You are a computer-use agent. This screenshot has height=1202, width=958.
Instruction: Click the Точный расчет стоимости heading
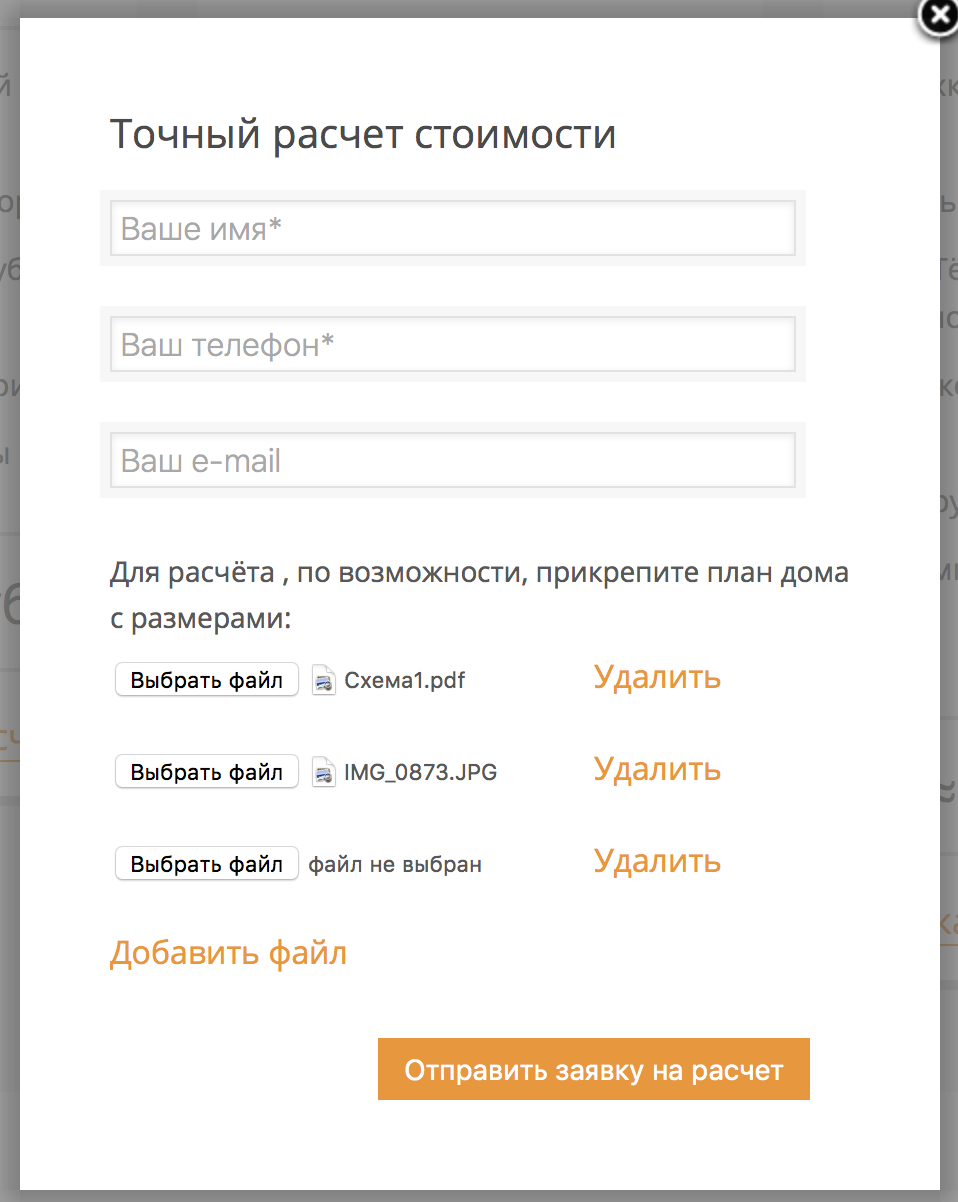[362, 134]
